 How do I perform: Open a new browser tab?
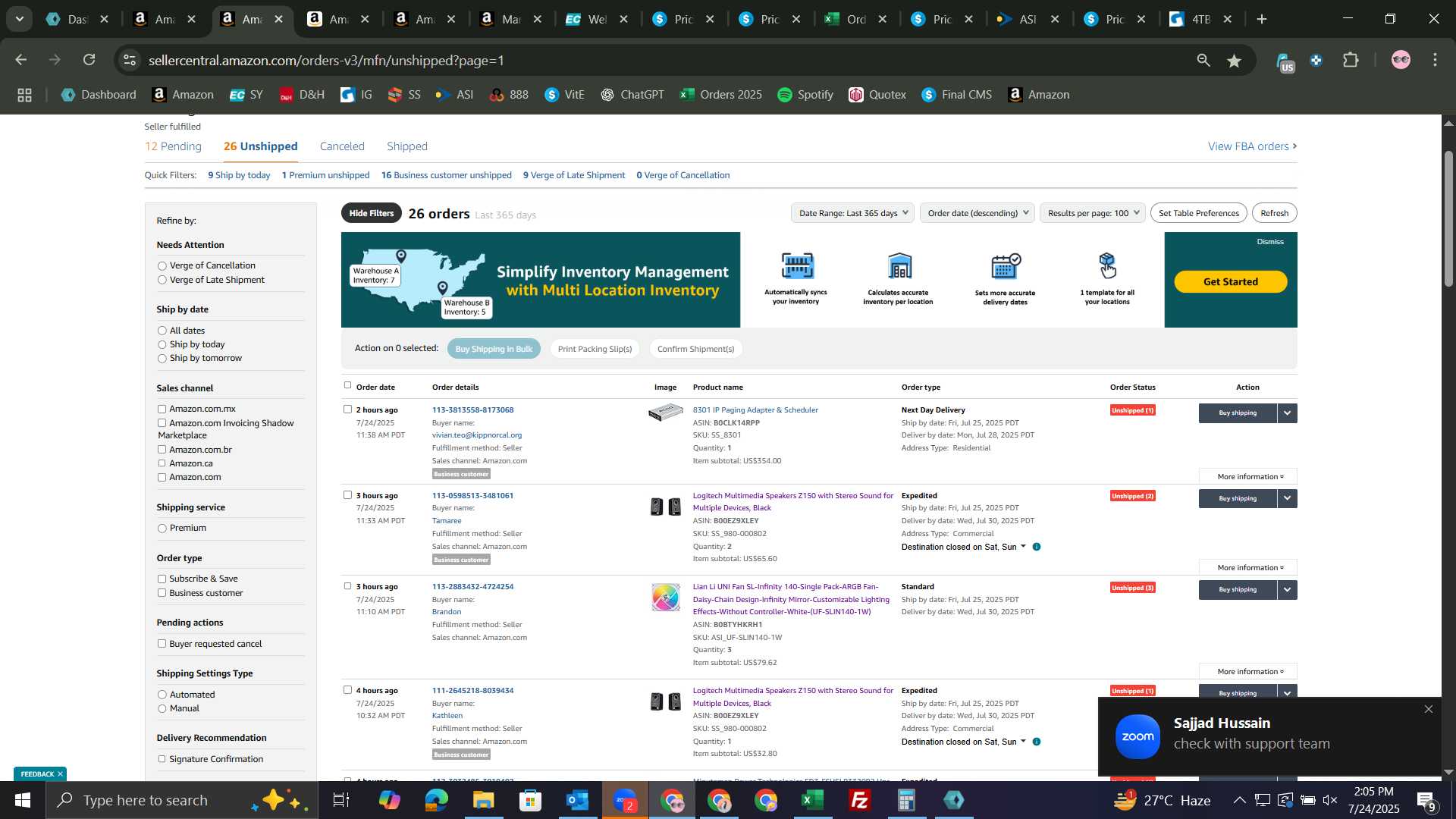point(1262,20)
